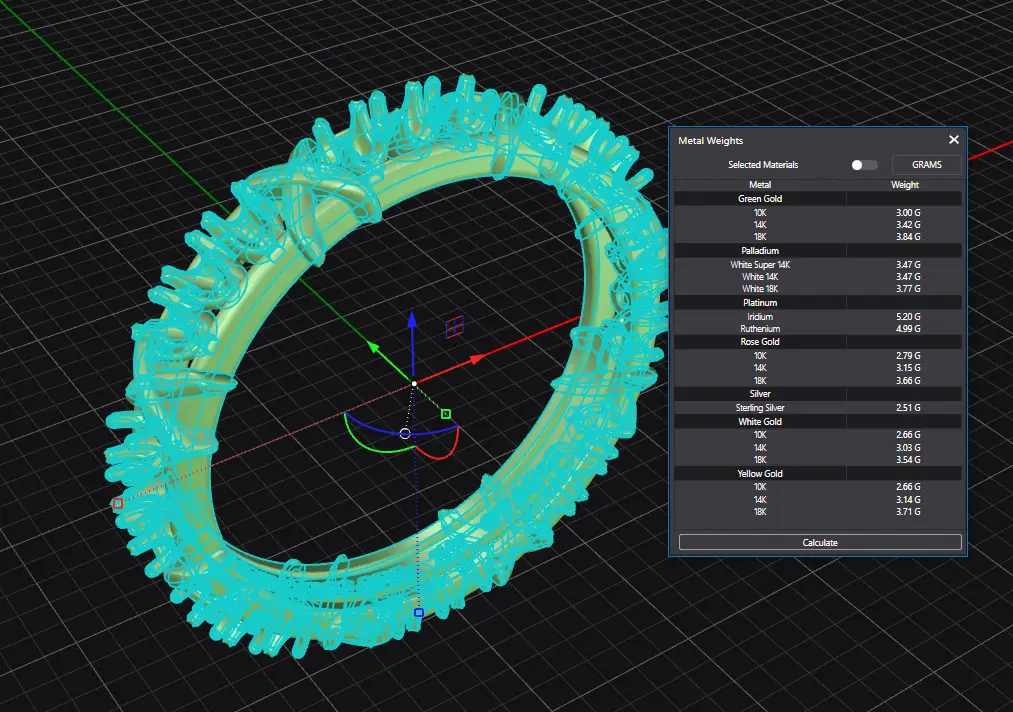Select the White 14K palladium row

click(818, 277)
